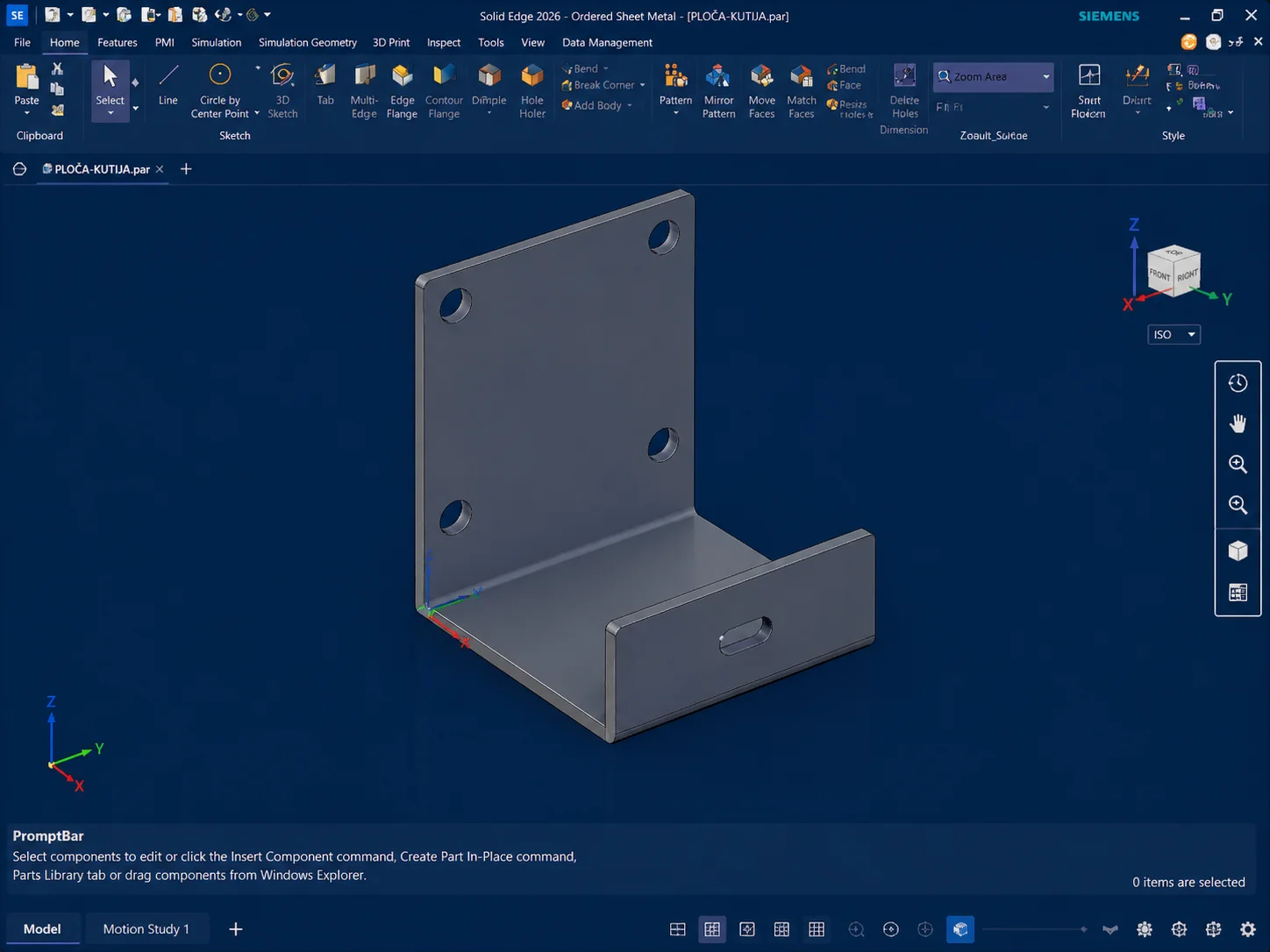Image resolution: width=1270 pixels, height=952 pixels.
Task: Click the Multi-Edge flange tool
Action: click(363, 91)
